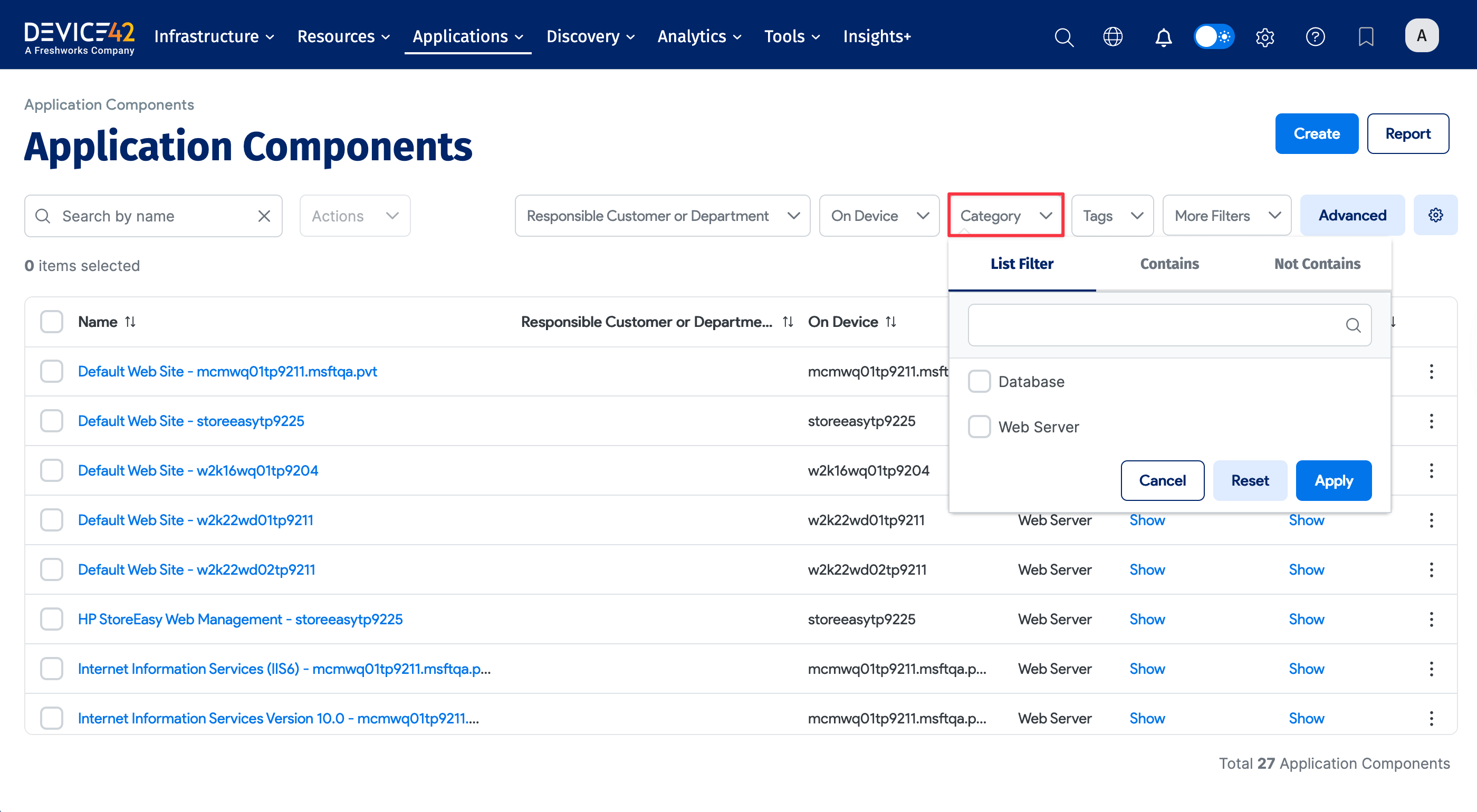This screenshot has width=1477, height=812.
Task: Open the Discovery menu
Action: 590,36
